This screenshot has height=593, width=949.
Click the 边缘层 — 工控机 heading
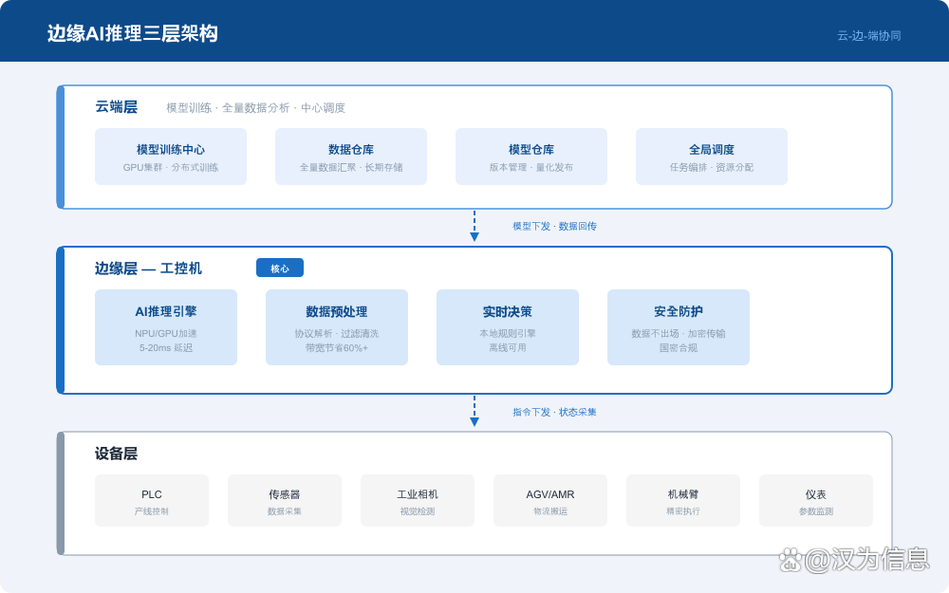tap(148, 268)
